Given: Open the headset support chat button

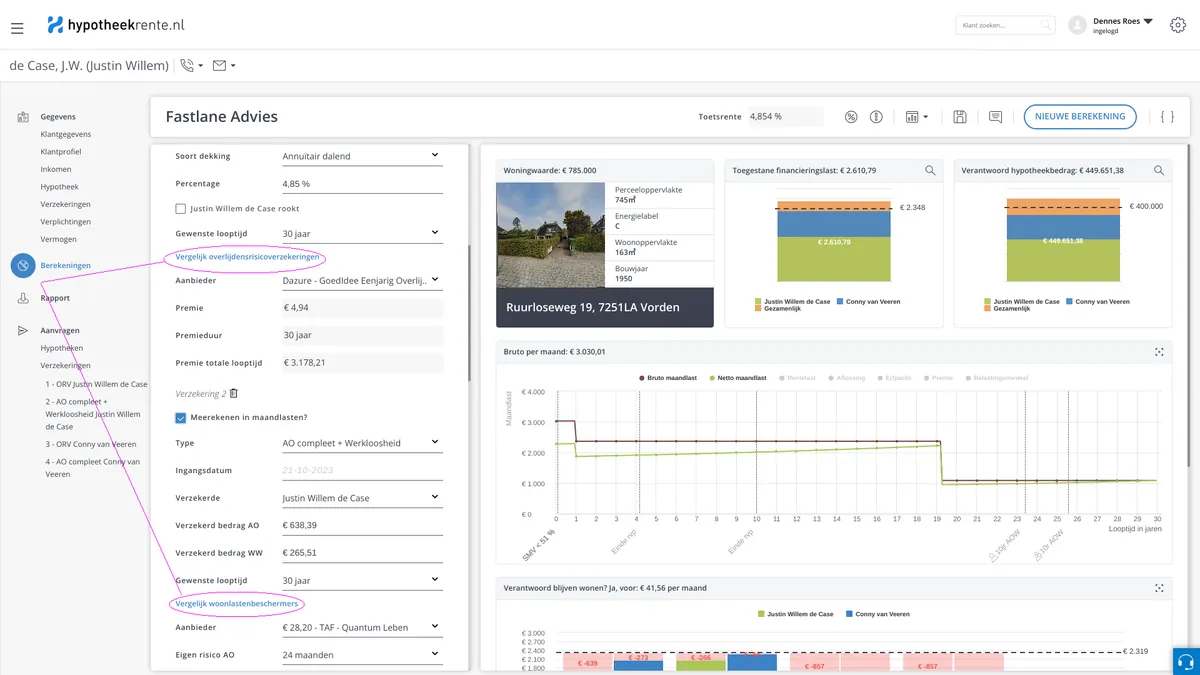Looking at the screenshot, I should pyautogui.click(x=1184, y=662).
